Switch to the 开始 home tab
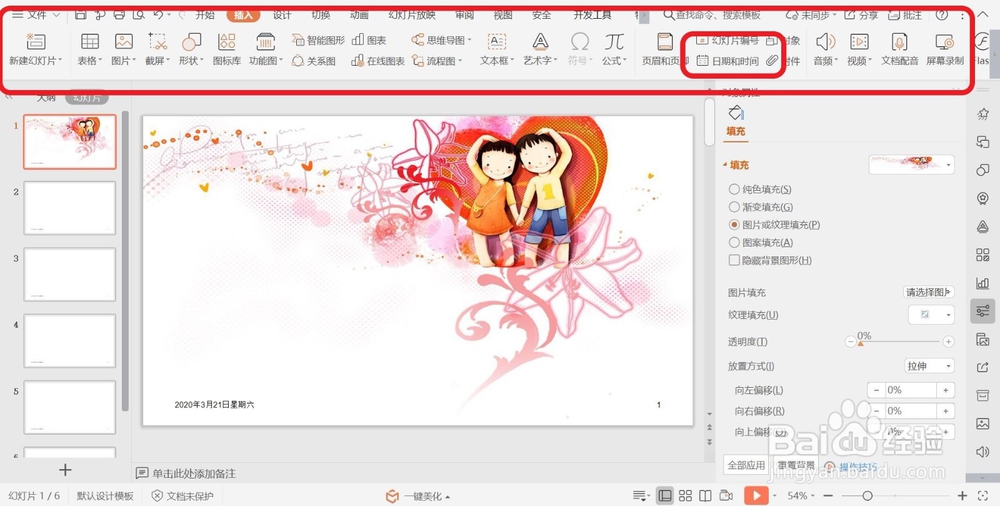The height and width of the screenshot is (506, 1000). (205, 15)
